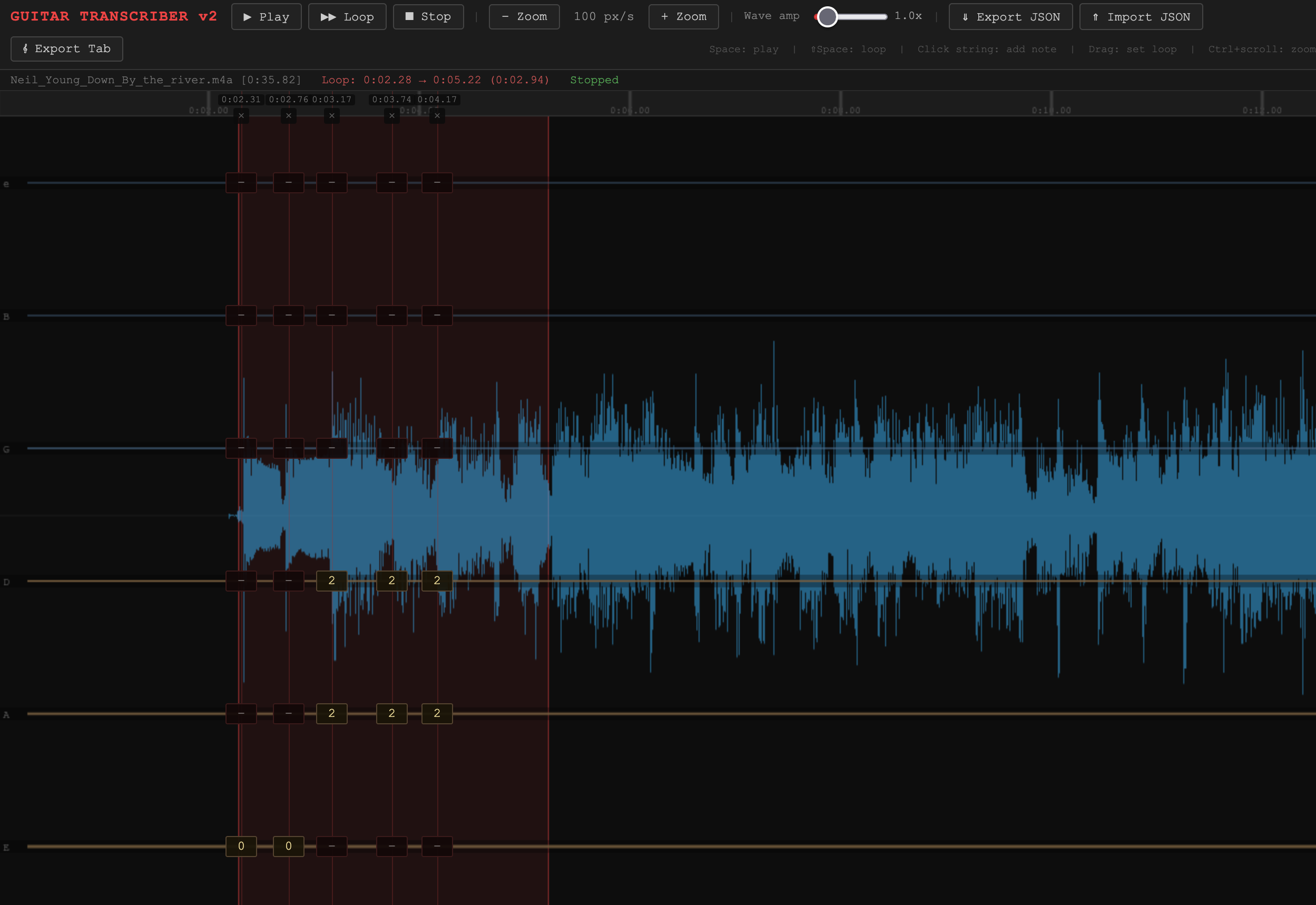The width and height of the screenshot is (1316, 905).
Task: Set the empty low E string cell at 0:03.17
Action: (332, 846)
